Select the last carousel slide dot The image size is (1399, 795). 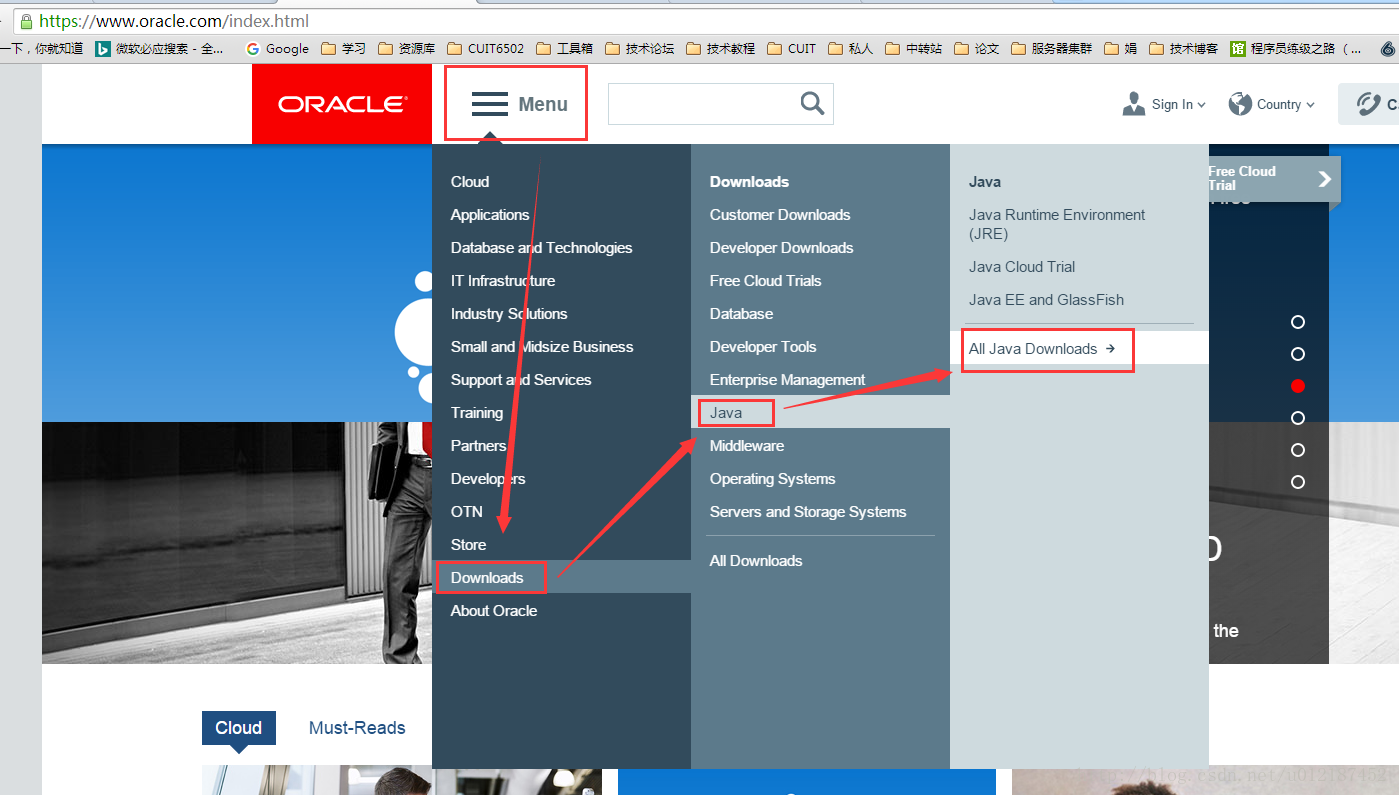coord(1298,482)
